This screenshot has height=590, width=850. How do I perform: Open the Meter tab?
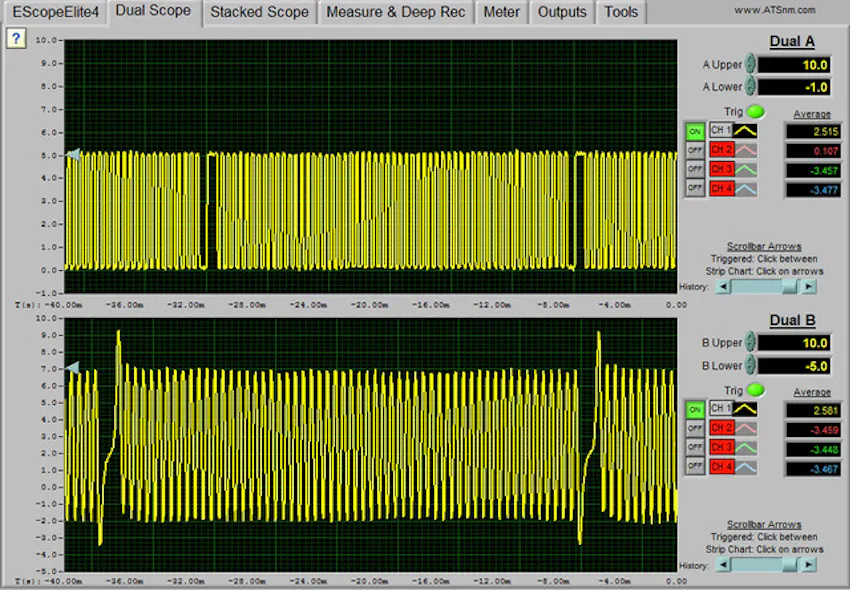[501, 12]
